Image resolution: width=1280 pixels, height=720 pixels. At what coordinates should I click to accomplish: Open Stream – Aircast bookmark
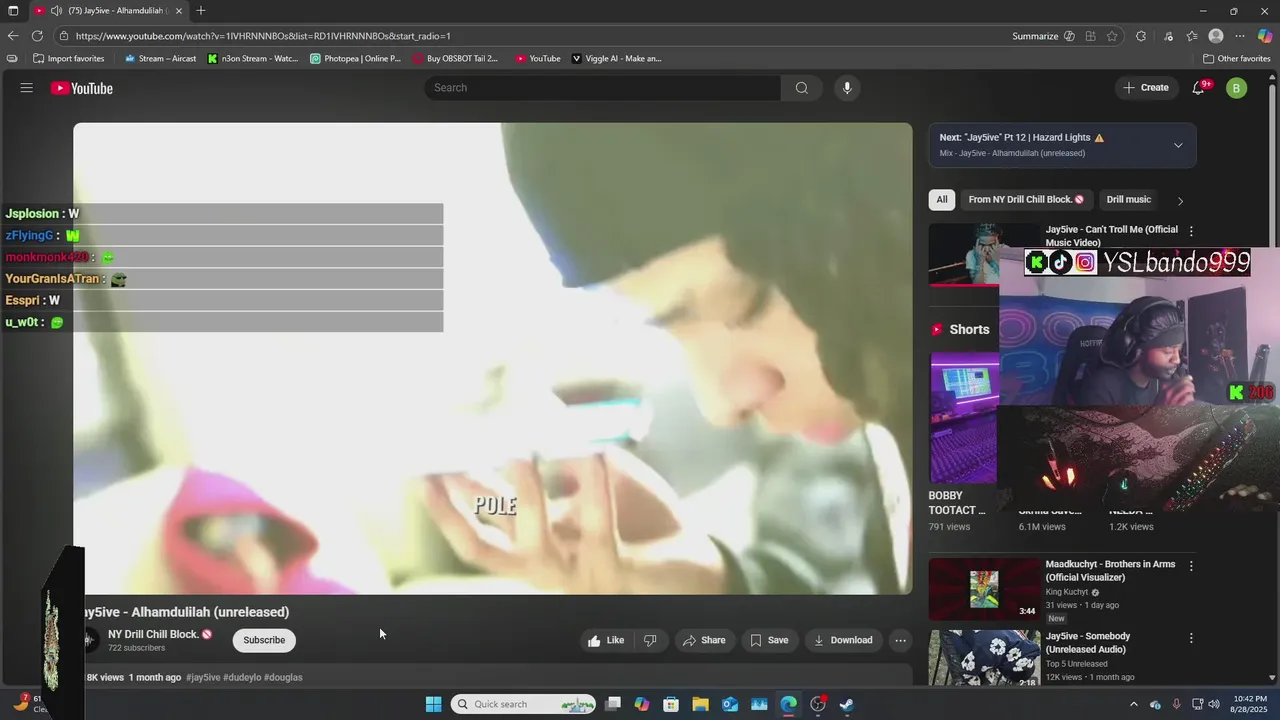pos(160,59)
